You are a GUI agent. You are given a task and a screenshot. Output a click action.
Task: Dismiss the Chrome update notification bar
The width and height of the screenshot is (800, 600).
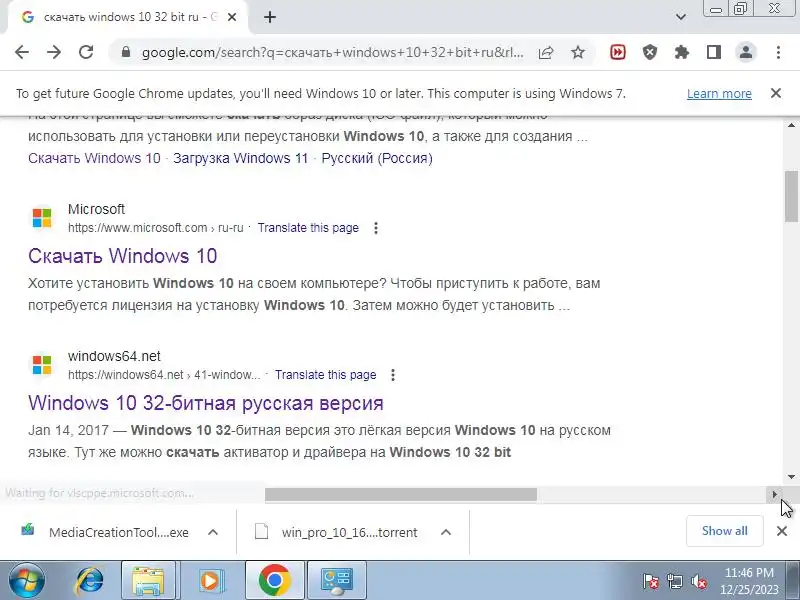(x=776, y=93)
